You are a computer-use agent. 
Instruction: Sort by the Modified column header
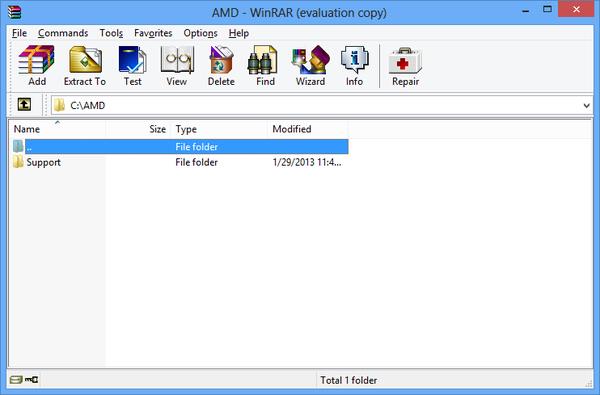pos(308,129)
